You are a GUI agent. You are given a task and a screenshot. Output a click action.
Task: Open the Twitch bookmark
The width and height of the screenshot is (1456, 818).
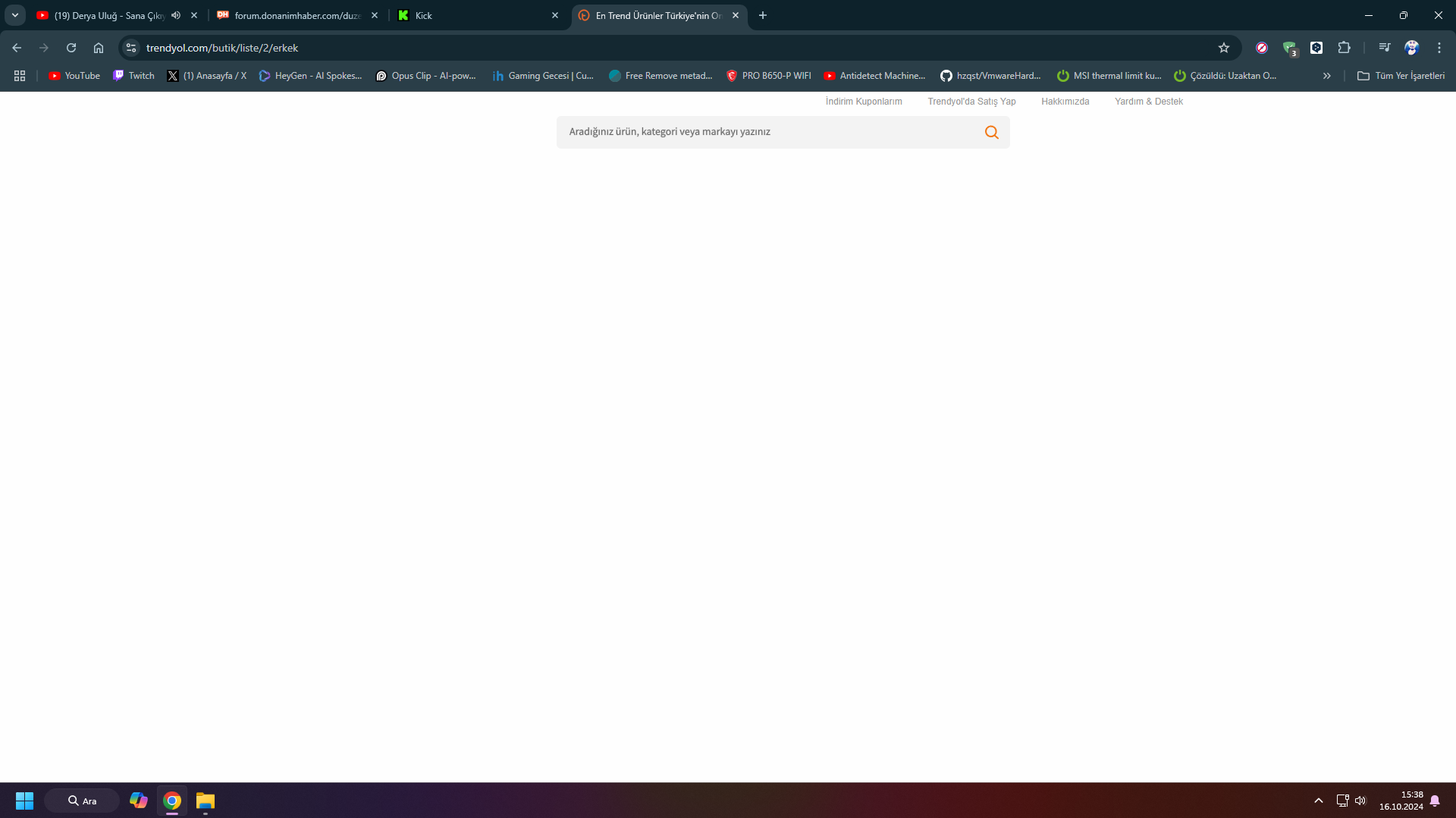pos(133,76)
